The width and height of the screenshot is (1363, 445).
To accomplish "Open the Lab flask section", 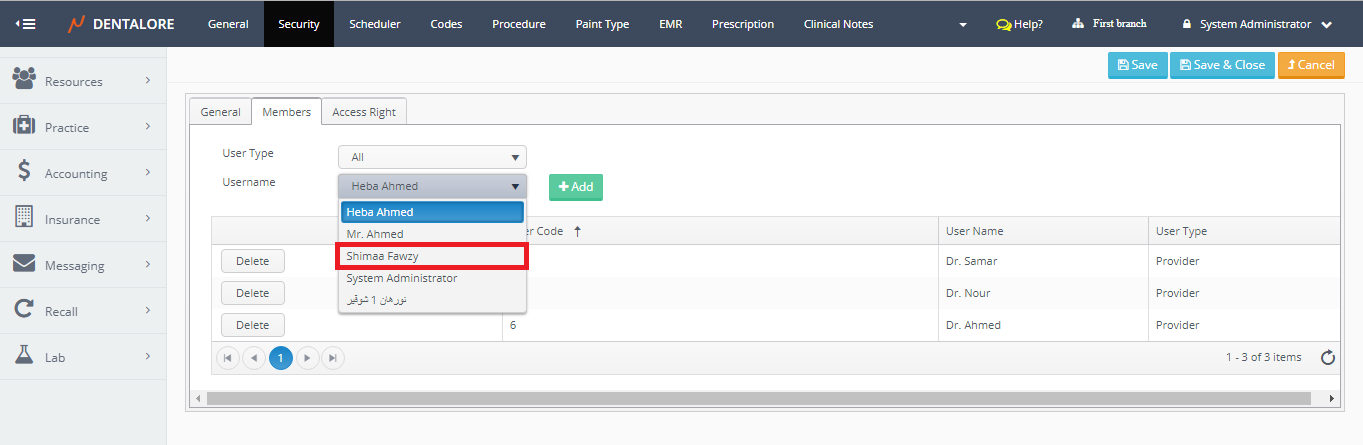I will click(x=82, y=357).
